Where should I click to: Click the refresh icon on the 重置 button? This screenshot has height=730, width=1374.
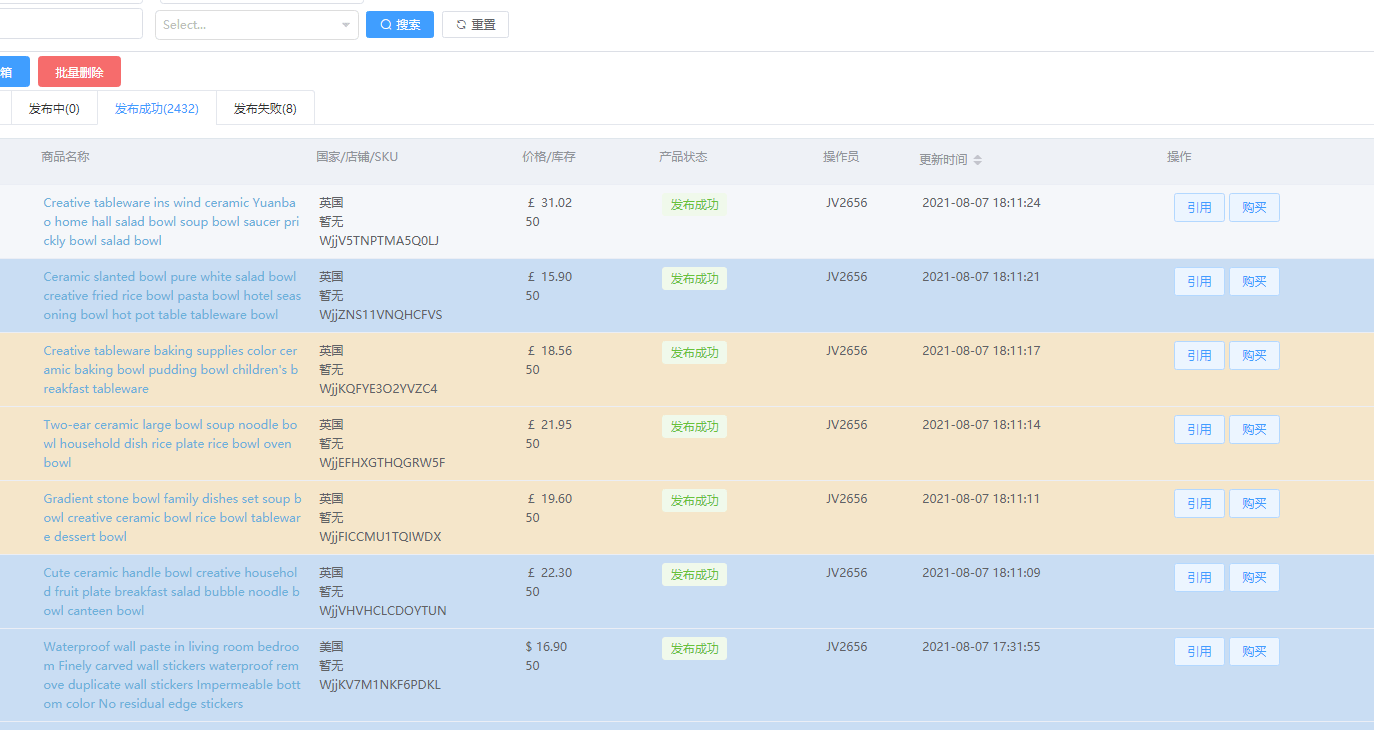(x=461, y=24)
